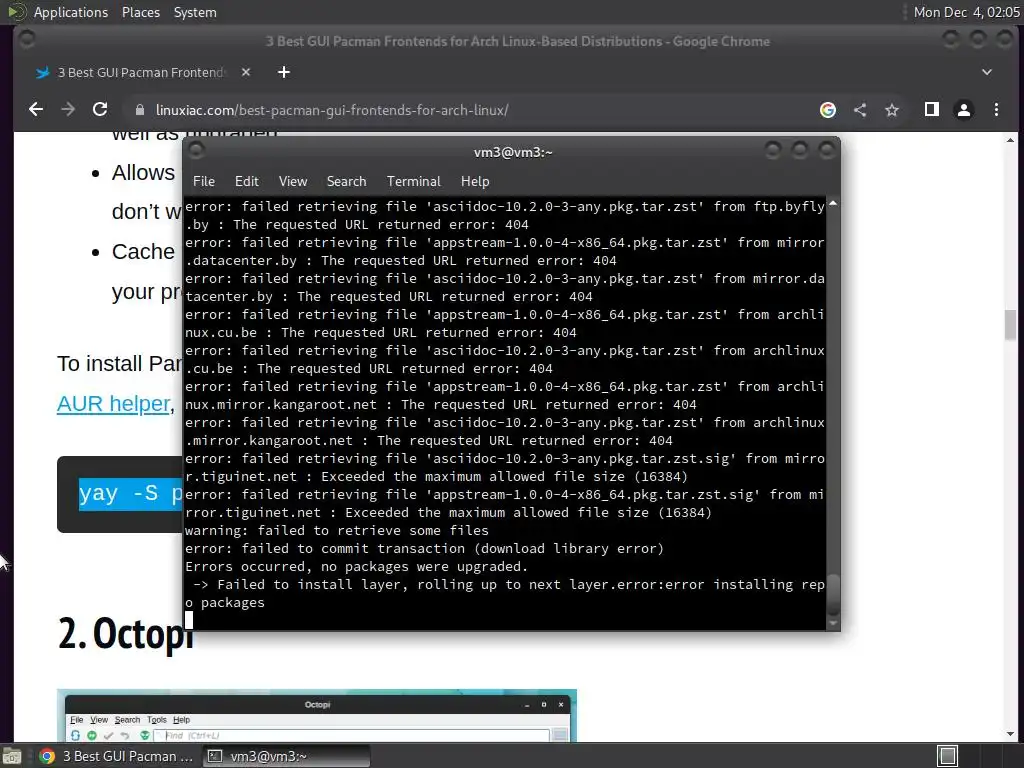Open terminal File menu
1024x768 pixels.
pos(204,182)
